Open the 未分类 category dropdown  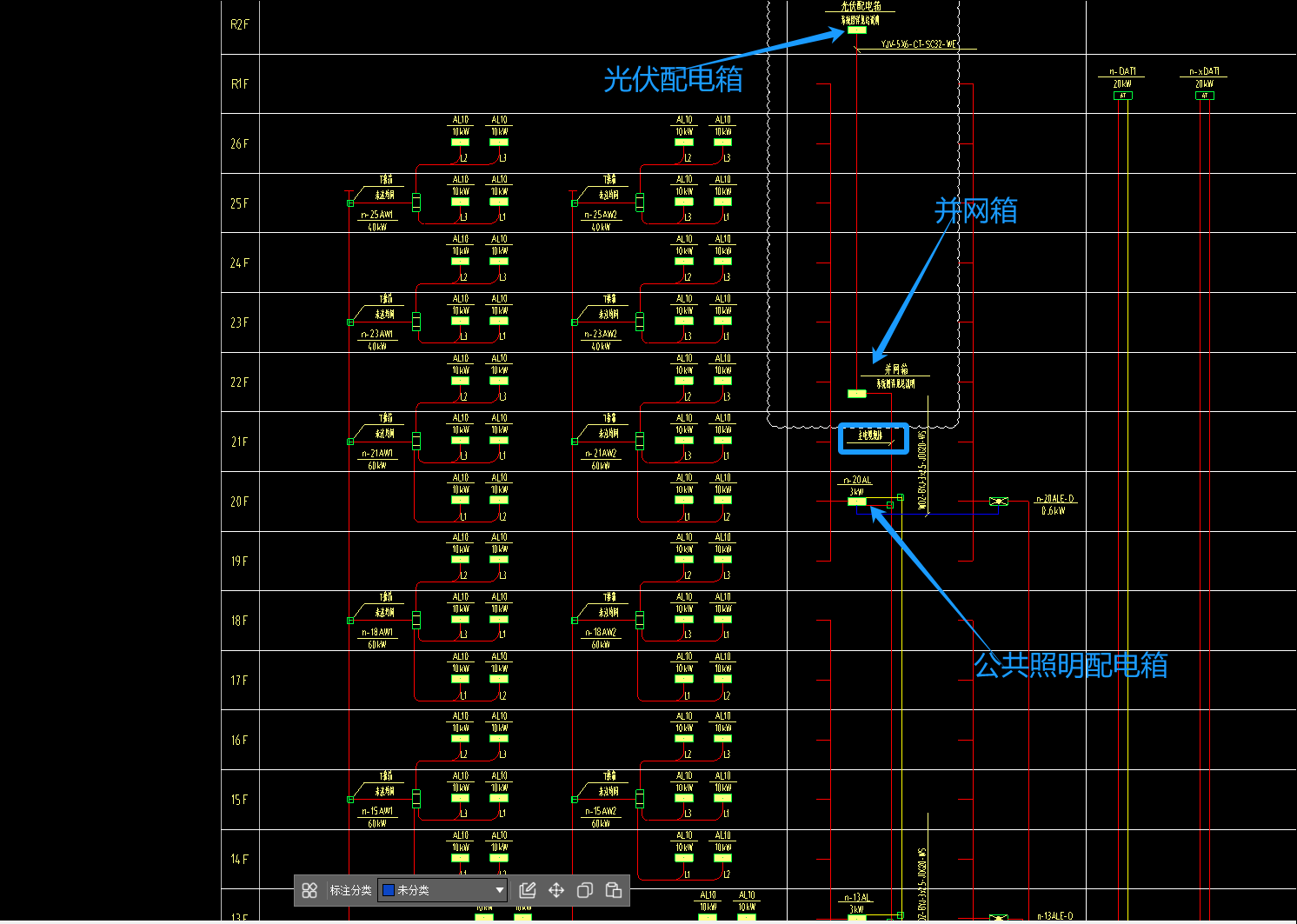click(x=442, y=890)
